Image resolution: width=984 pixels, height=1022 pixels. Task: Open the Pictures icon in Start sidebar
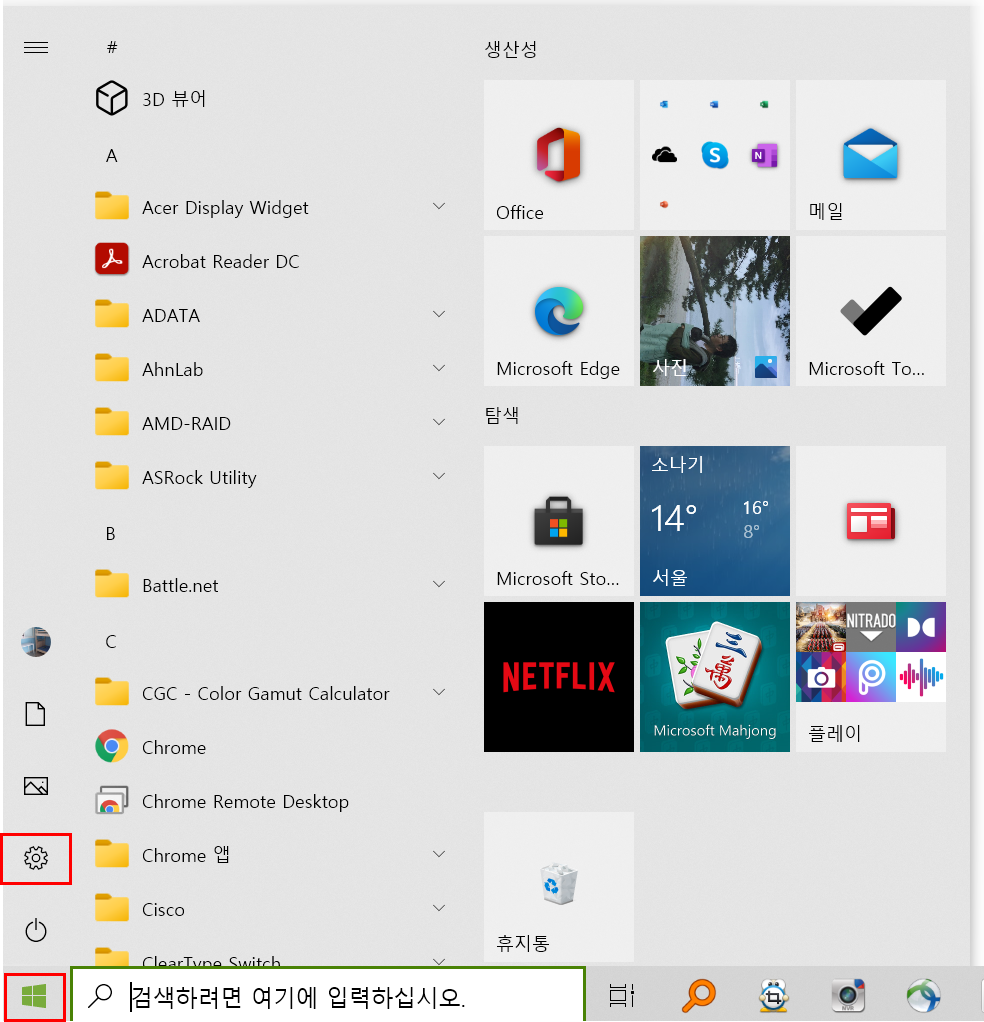(36, 786)
